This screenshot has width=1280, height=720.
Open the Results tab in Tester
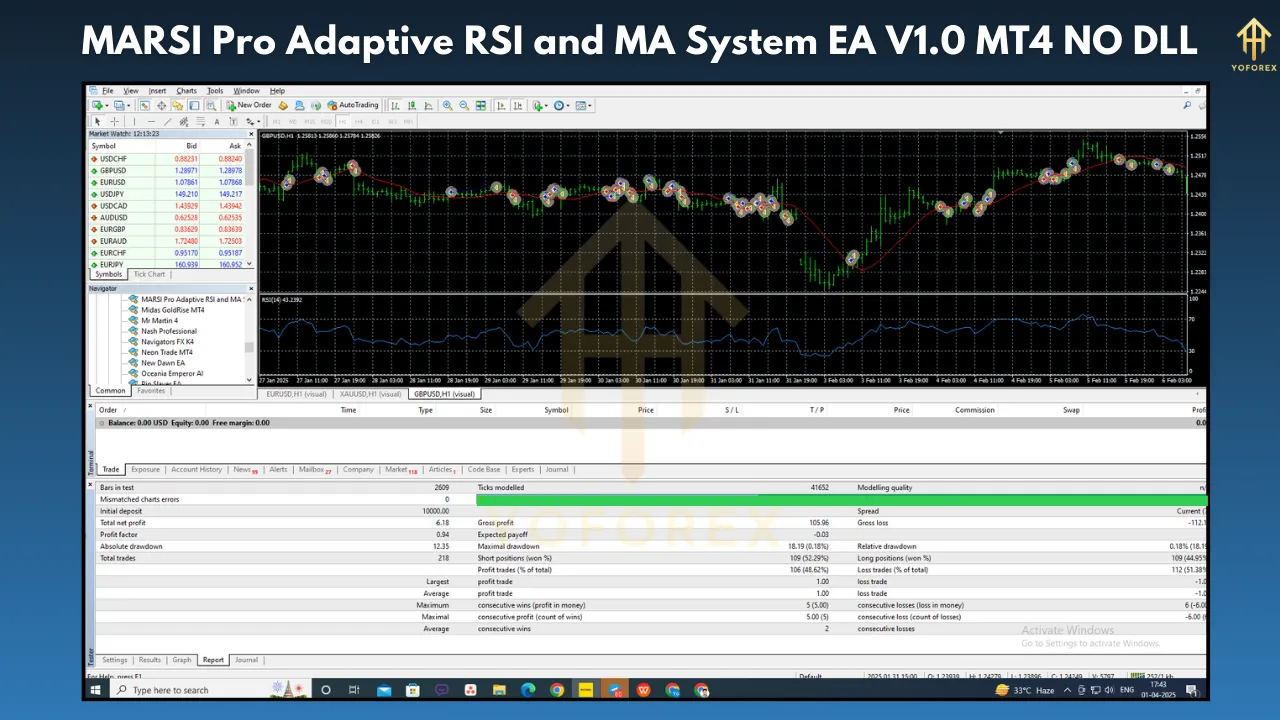tap(150, 660)
